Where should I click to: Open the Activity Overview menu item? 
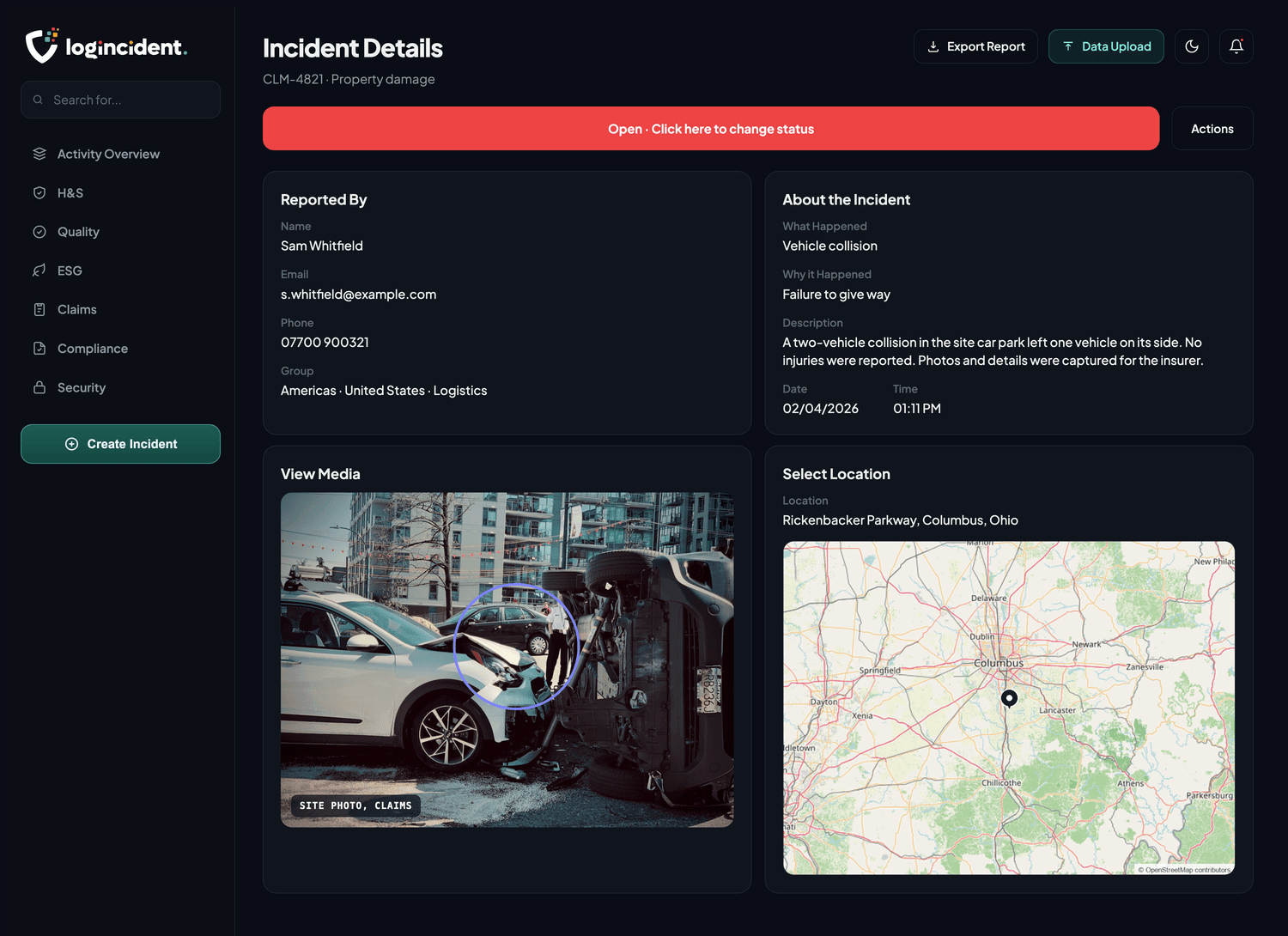(120, 154)
